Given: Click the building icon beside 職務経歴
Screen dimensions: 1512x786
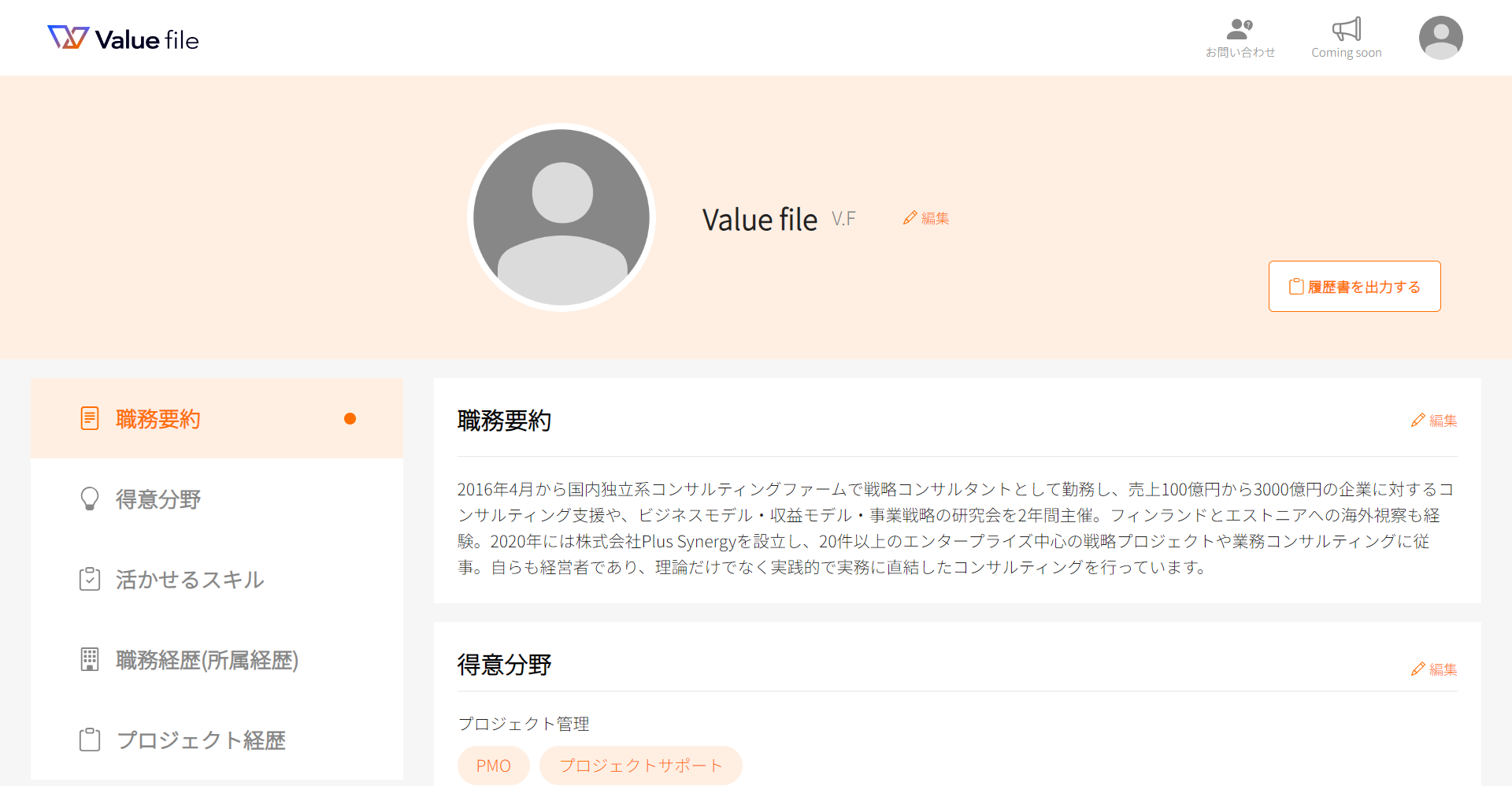Looking at the screenshot, I should tap(90, 659).
